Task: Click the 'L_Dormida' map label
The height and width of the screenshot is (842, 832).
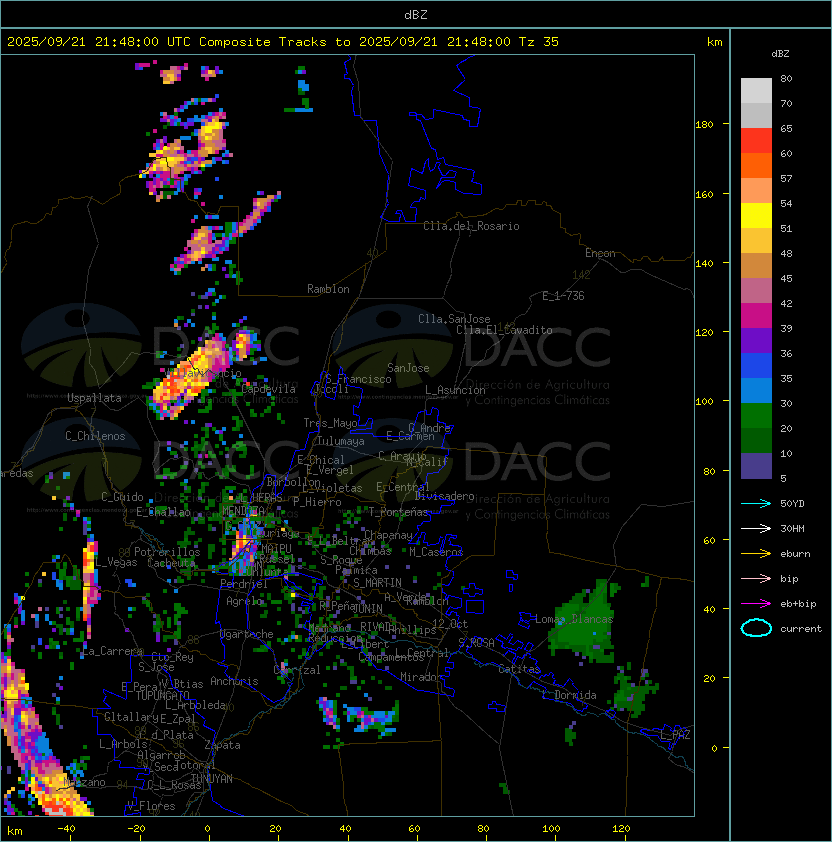Action: 569,695
